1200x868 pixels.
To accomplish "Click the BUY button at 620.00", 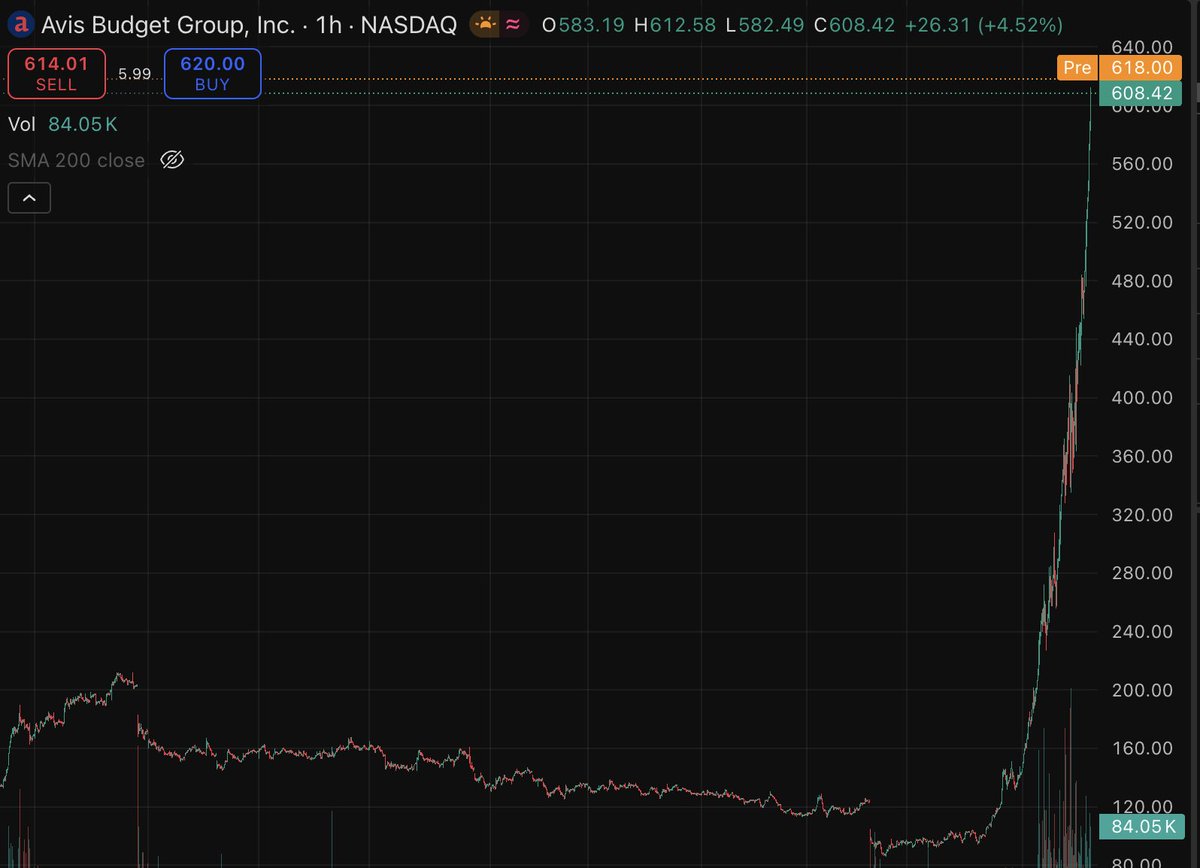I will [x=212, y=75].
